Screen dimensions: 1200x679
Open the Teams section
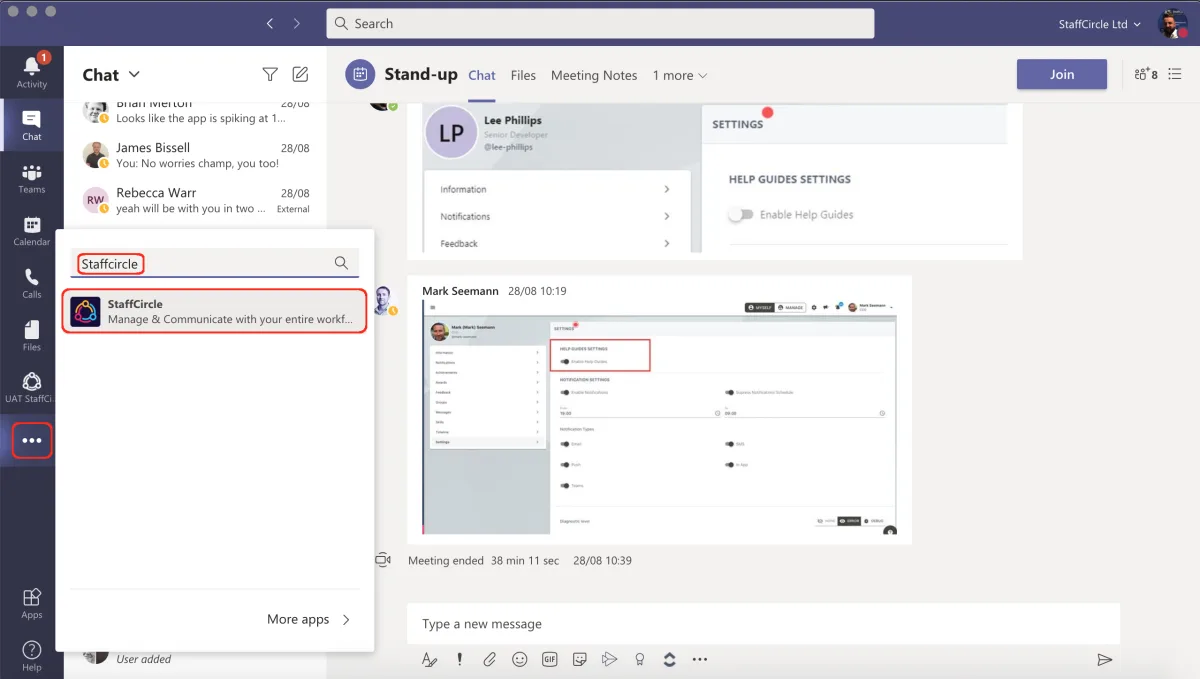point(32,179)
